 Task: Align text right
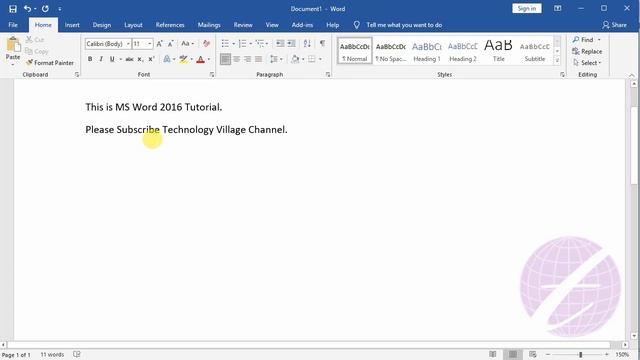[x=247, y=59]
